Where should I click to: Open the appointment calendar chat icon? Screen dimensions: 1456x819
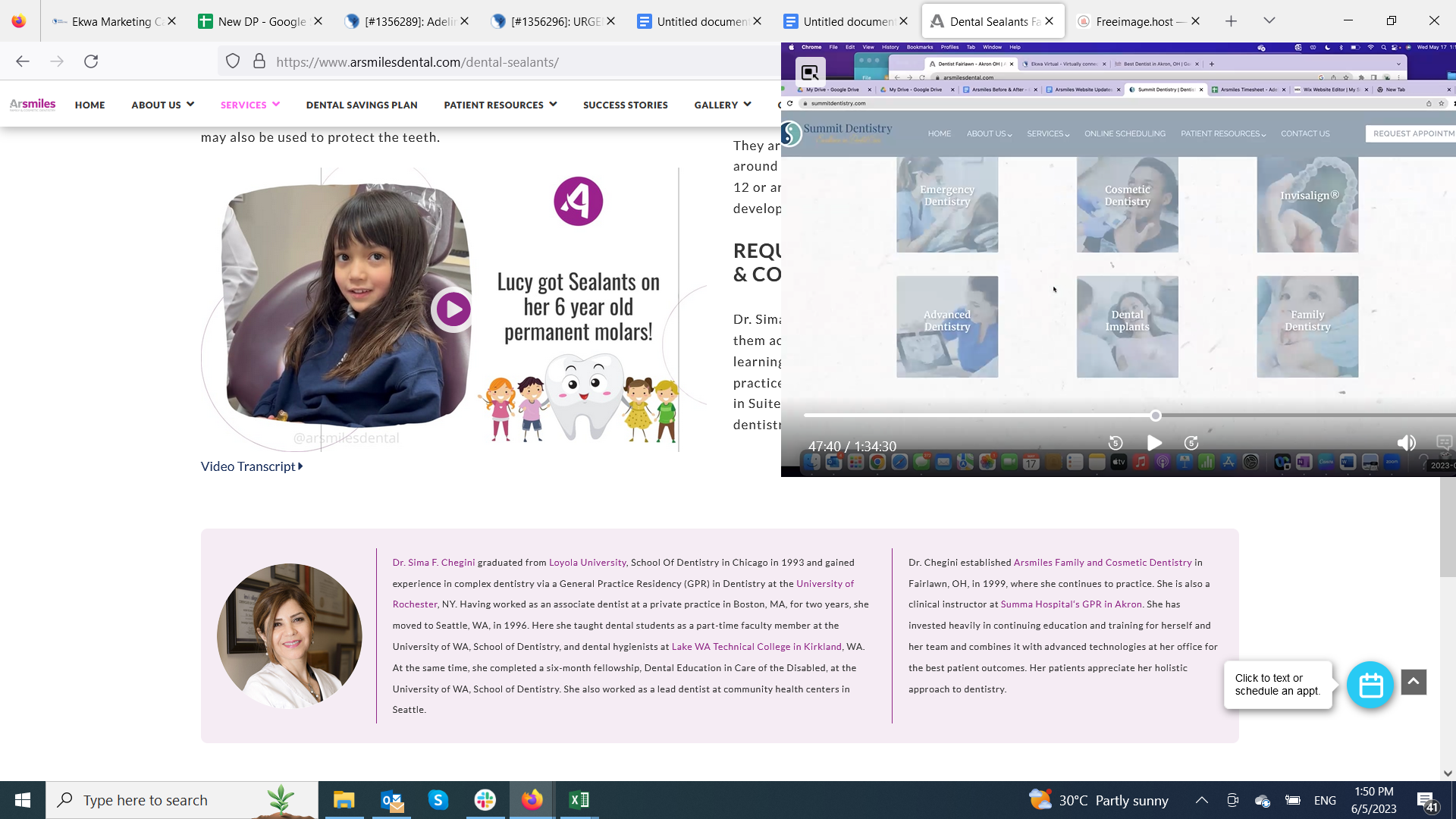click(x=1370, y=686)
